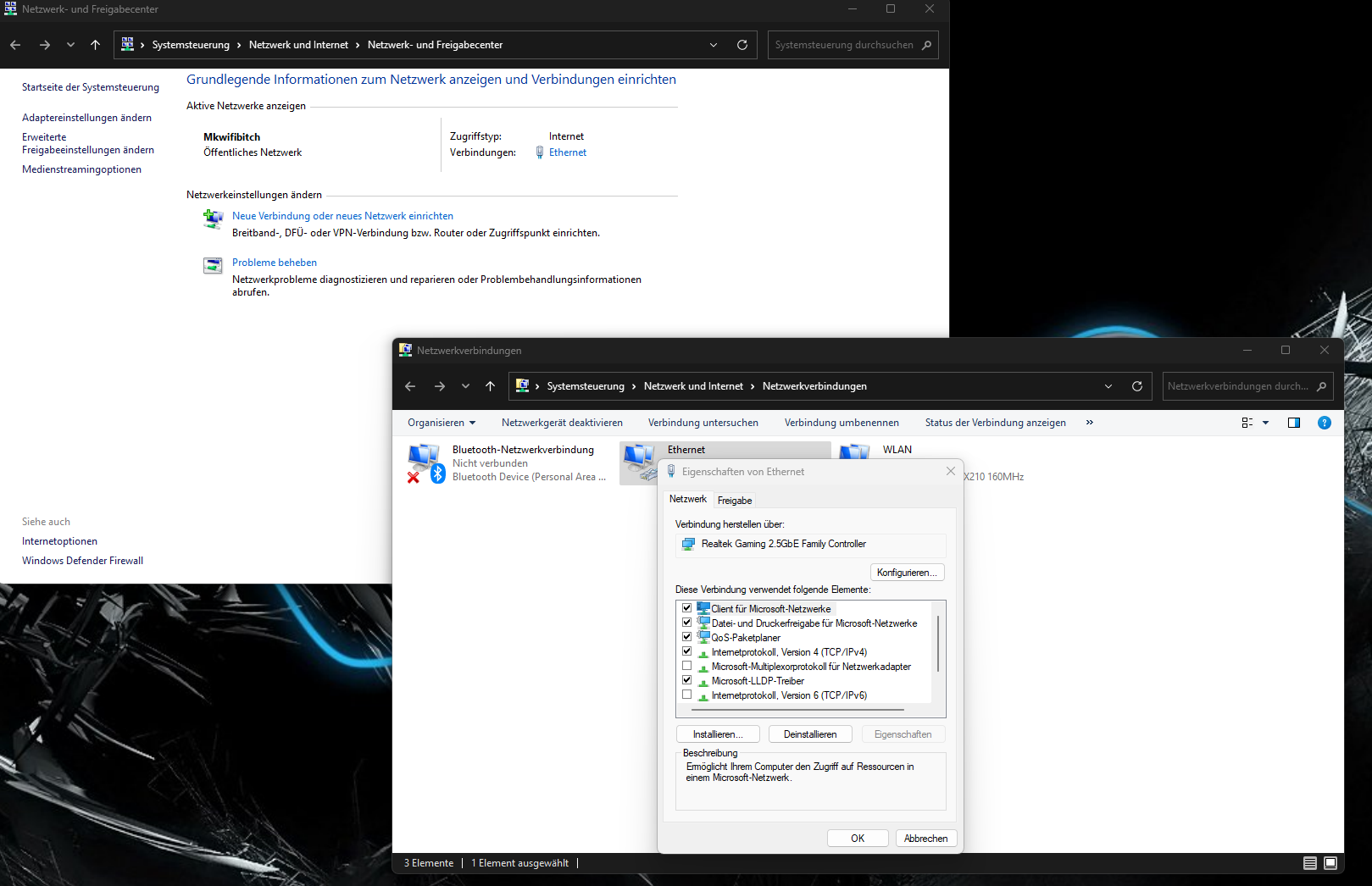Toggle the preview pane in Netzwerkverbindungen
Screen dimensions: 1372x886
(1294, 423)
